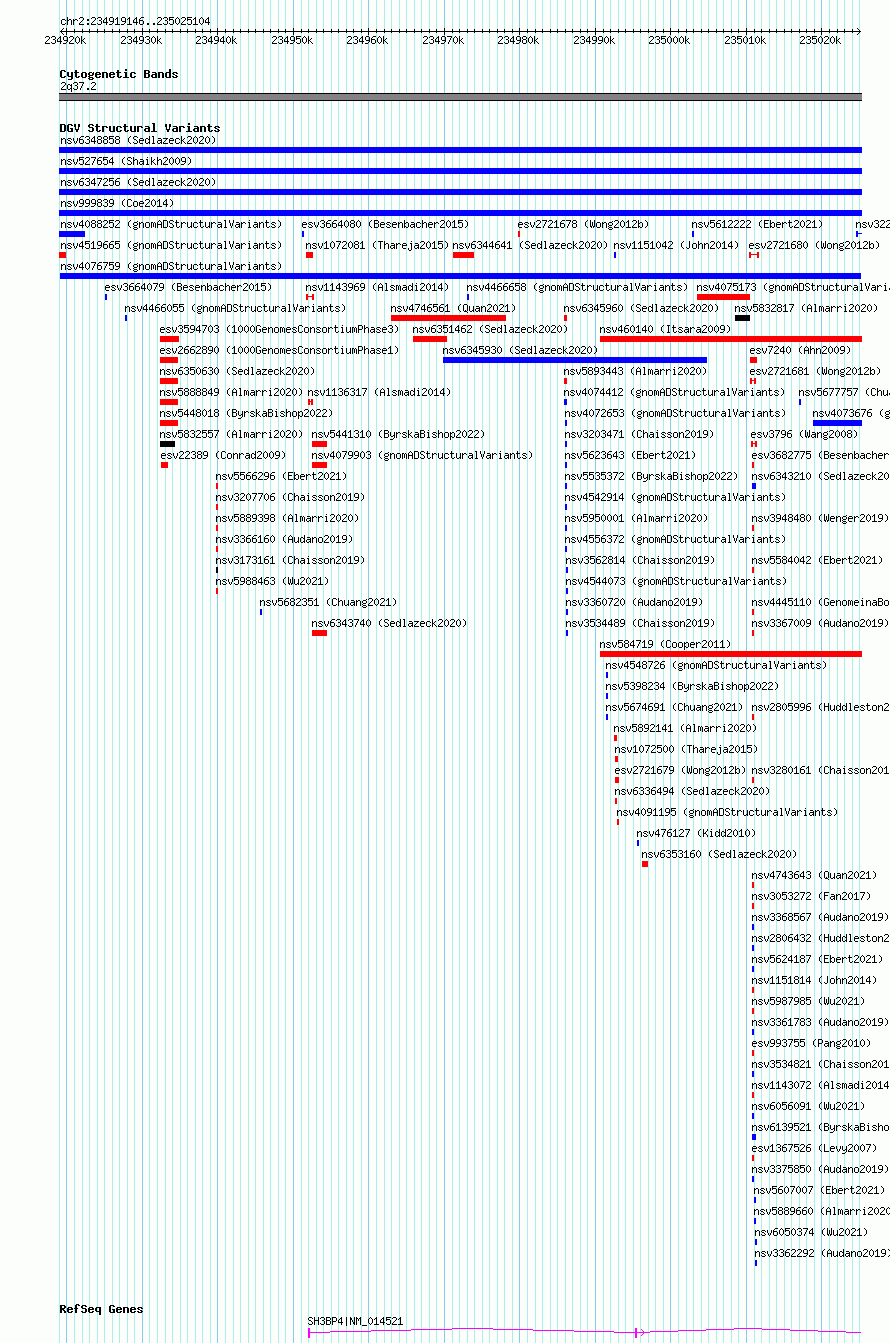Viewport: 890px width, 1343px height.
Task: Open esv7240 (Ahn2009) variant
Action: click(800, 350)
